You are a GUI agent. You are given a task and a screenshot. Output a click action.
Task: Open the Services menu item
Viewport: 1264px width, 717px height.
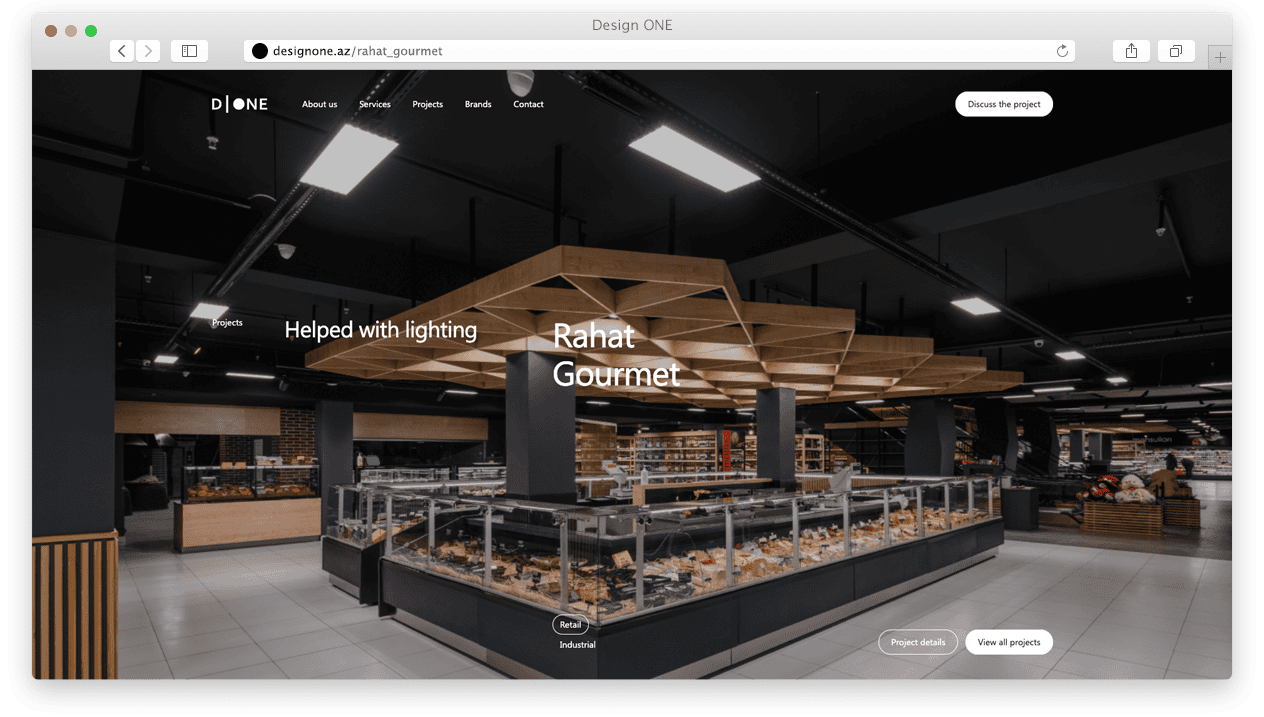coord(375,104)
